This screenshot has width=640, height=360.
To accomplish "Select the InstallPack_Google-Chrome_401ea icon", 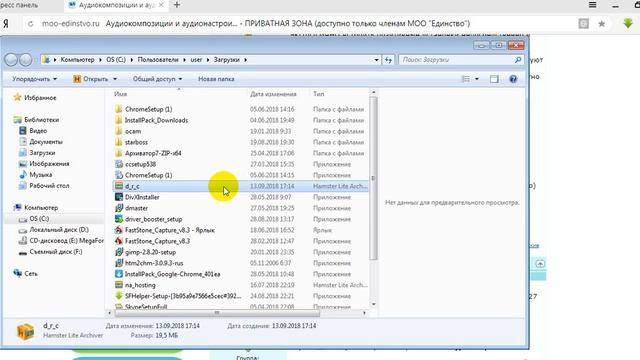I will click(x=119, y=274).
